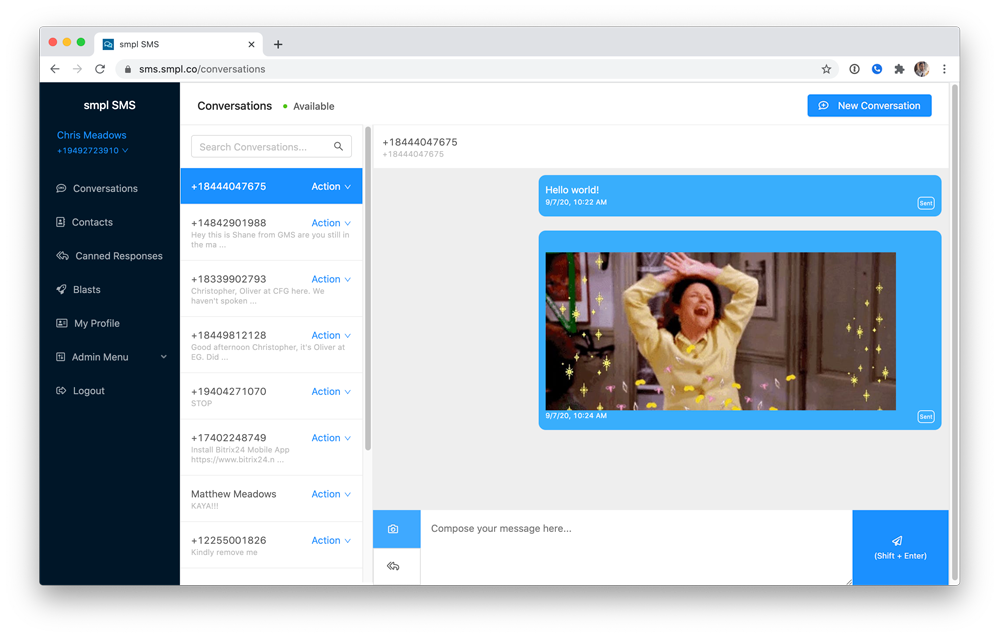Screen dimensions: 999x637
Task: Click the search magnifier icon in conversations
Action: [x=339, y=147]
